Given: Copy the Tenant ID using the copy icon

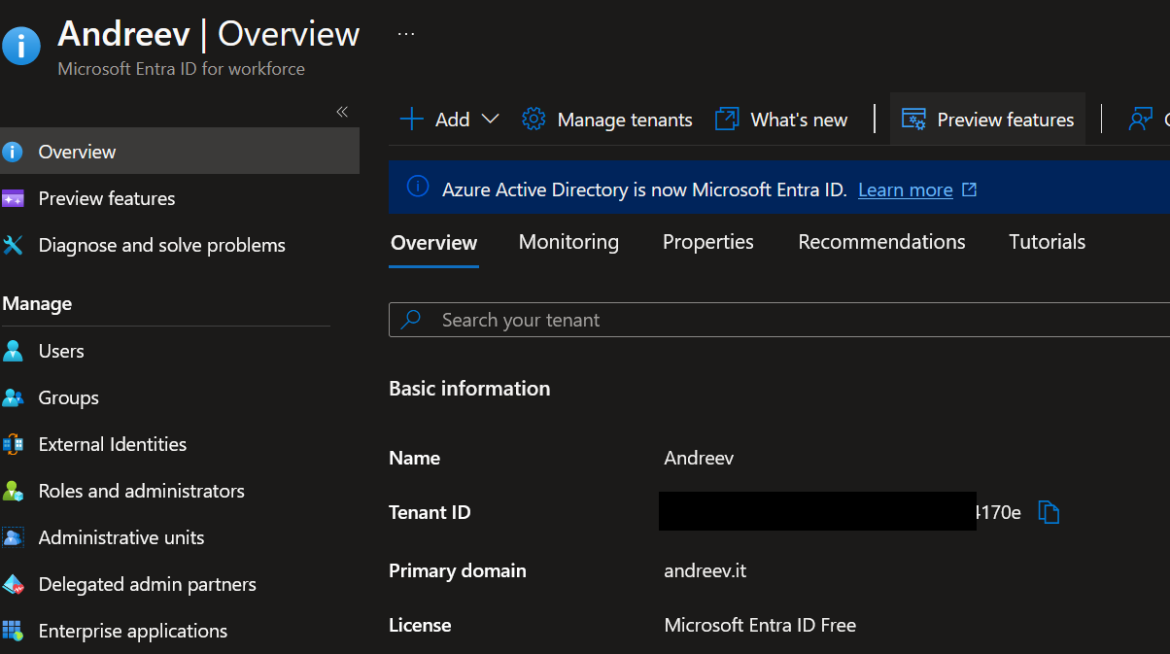Looking at the screenshot, I should click(1048, 511).
